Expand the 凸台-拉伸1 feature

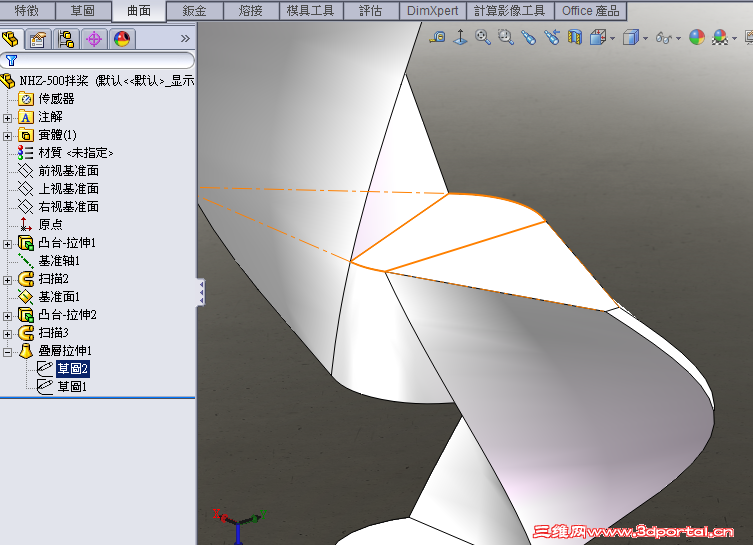[x=7, y=244]
